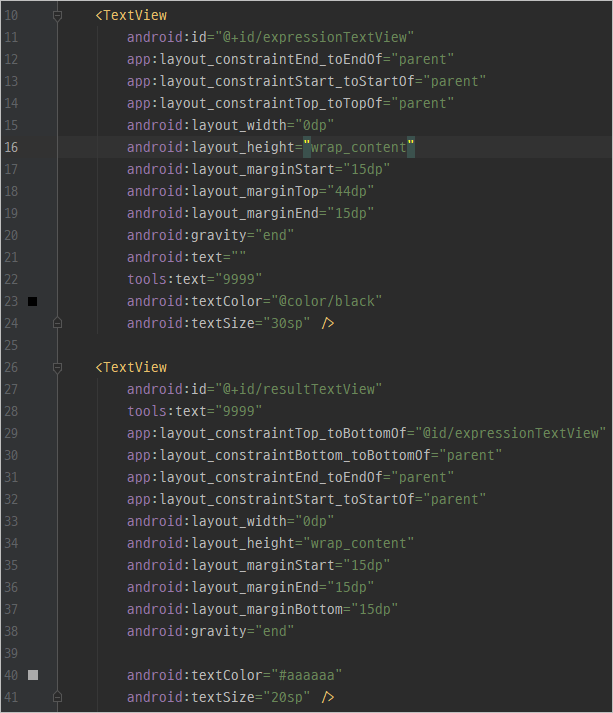The image size is (613, 713).
Task: Click layout_constraintEnd_toEndOf on line 31
Action: (x=291, y=477)
